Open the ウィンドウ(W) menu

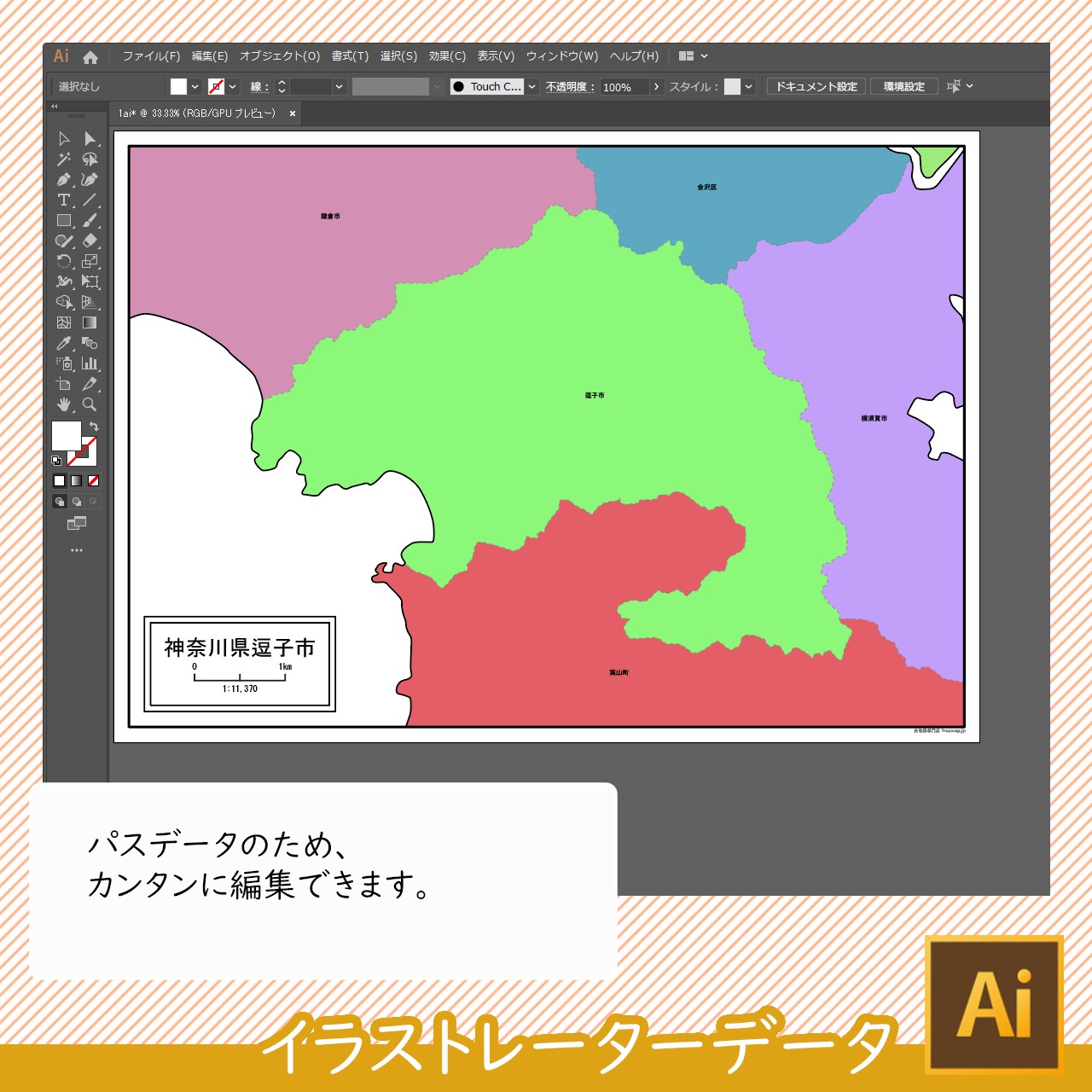coord(562,56)
